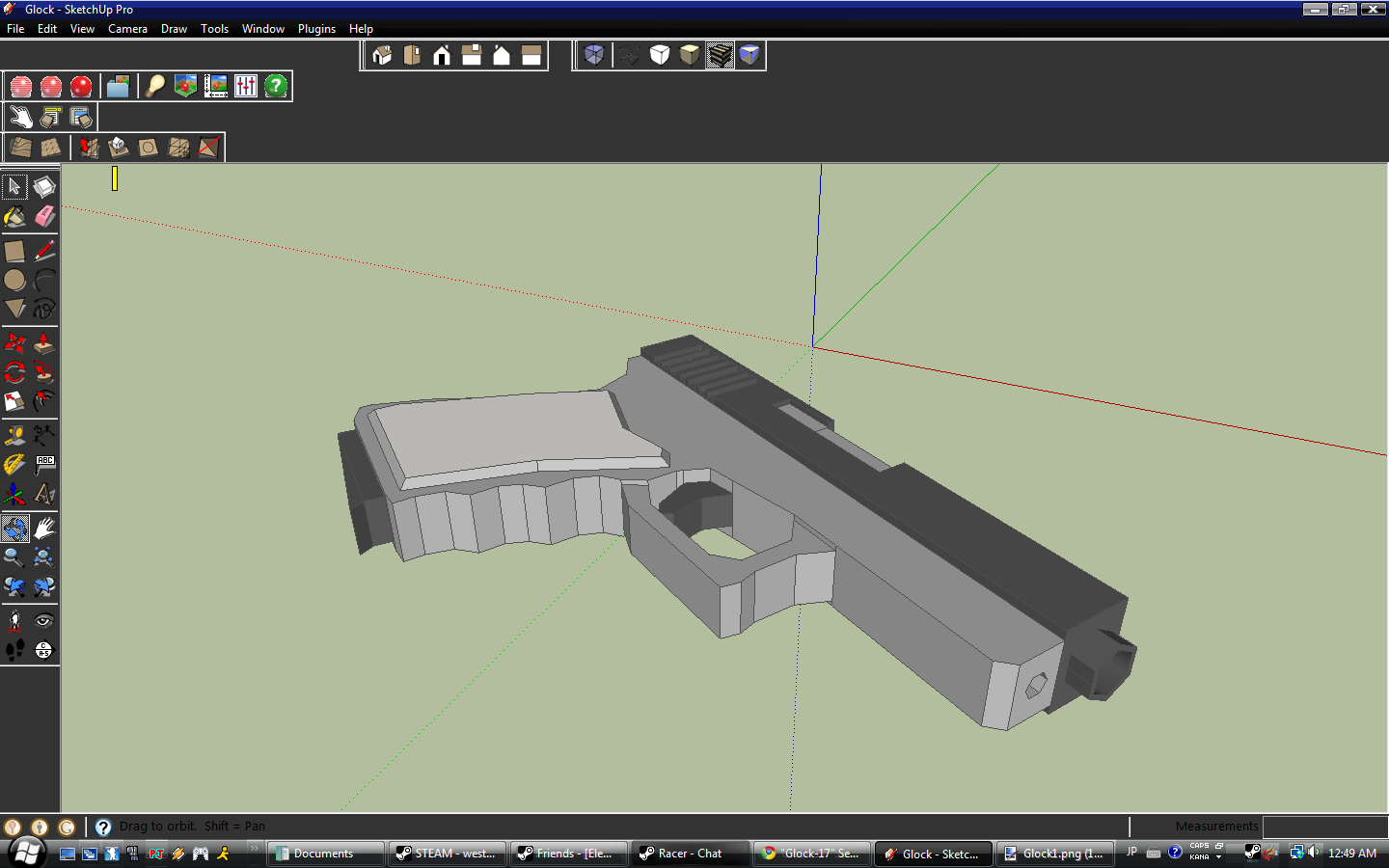Select the Section Plane tool
Image resolution: width=1389 pixels, height=868 pixels.
tap(44, 650)
